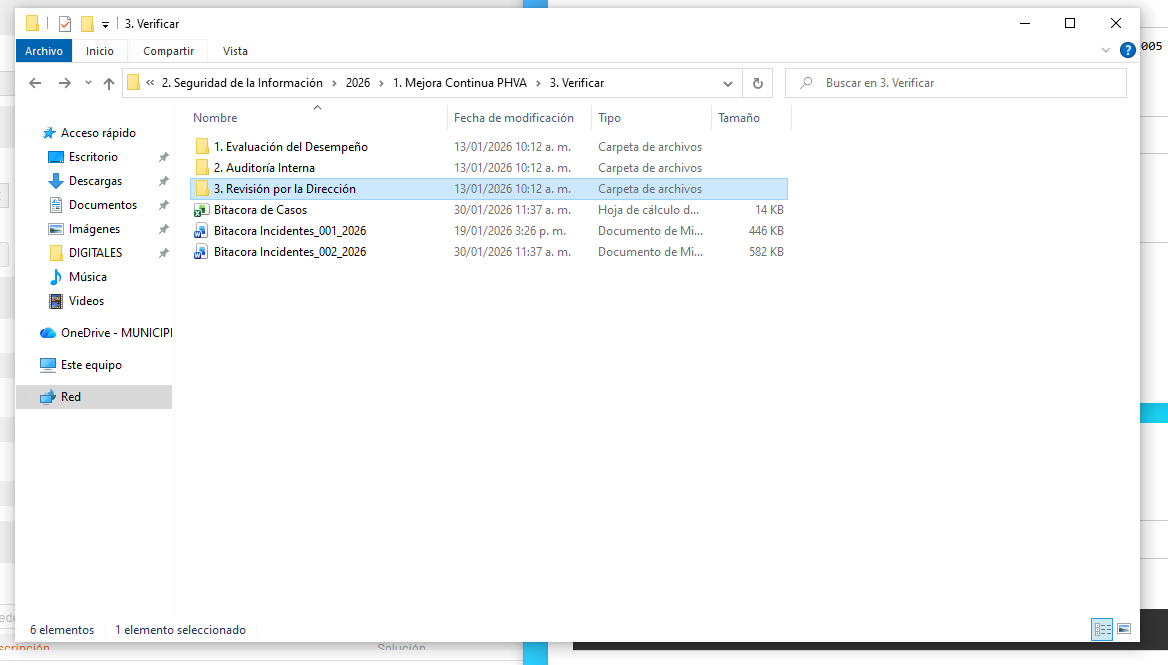Expand arrow after 2026 breadcrumb

[382, 83]
